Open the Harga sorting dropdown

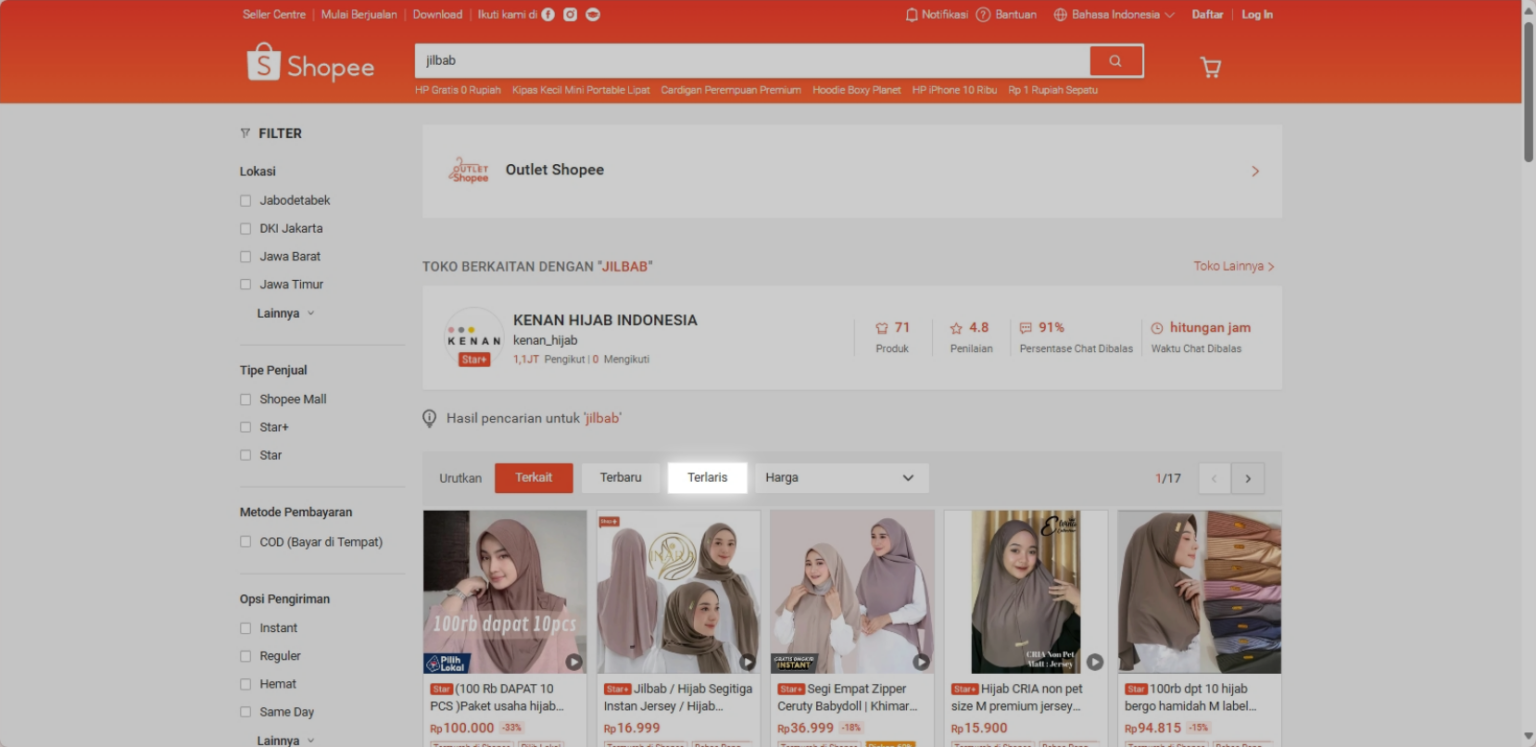841,478
